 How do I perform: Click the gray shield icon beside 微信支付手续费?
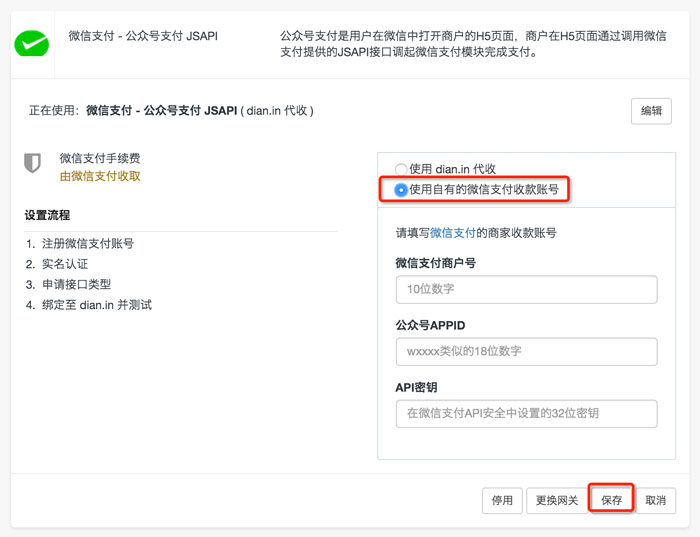click(x=32, y=163)
